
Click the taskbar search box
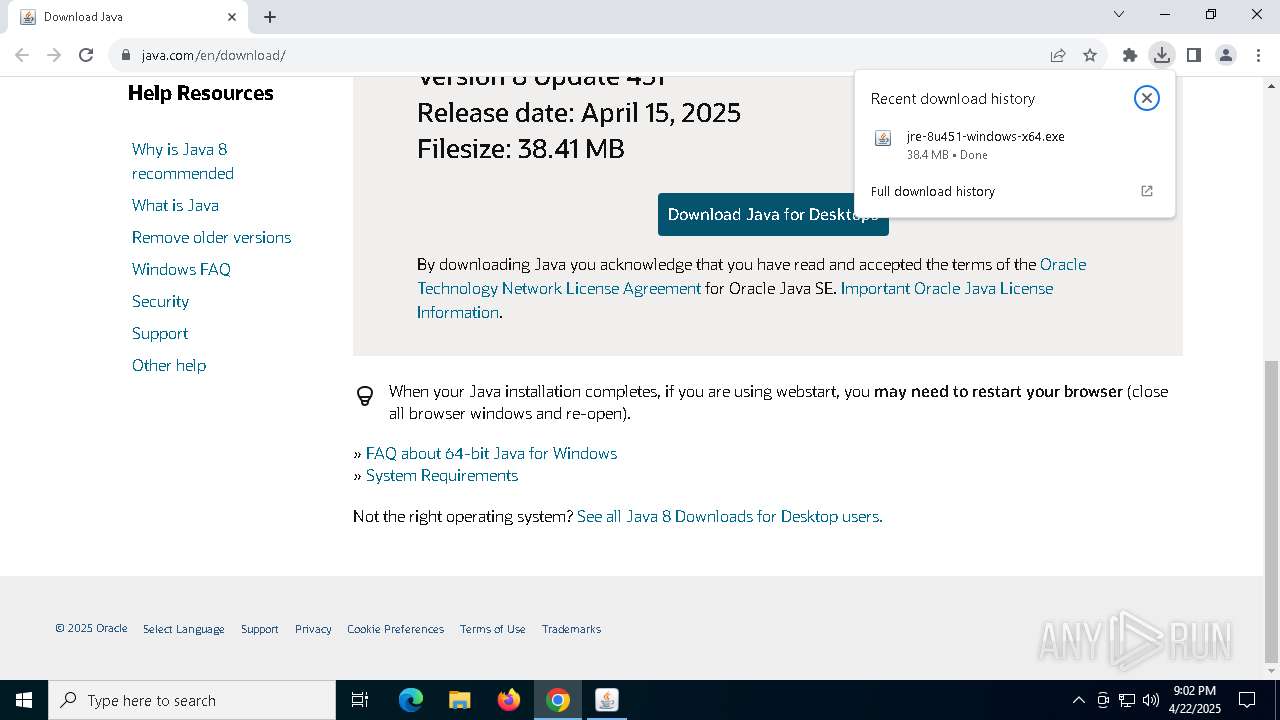192,700
